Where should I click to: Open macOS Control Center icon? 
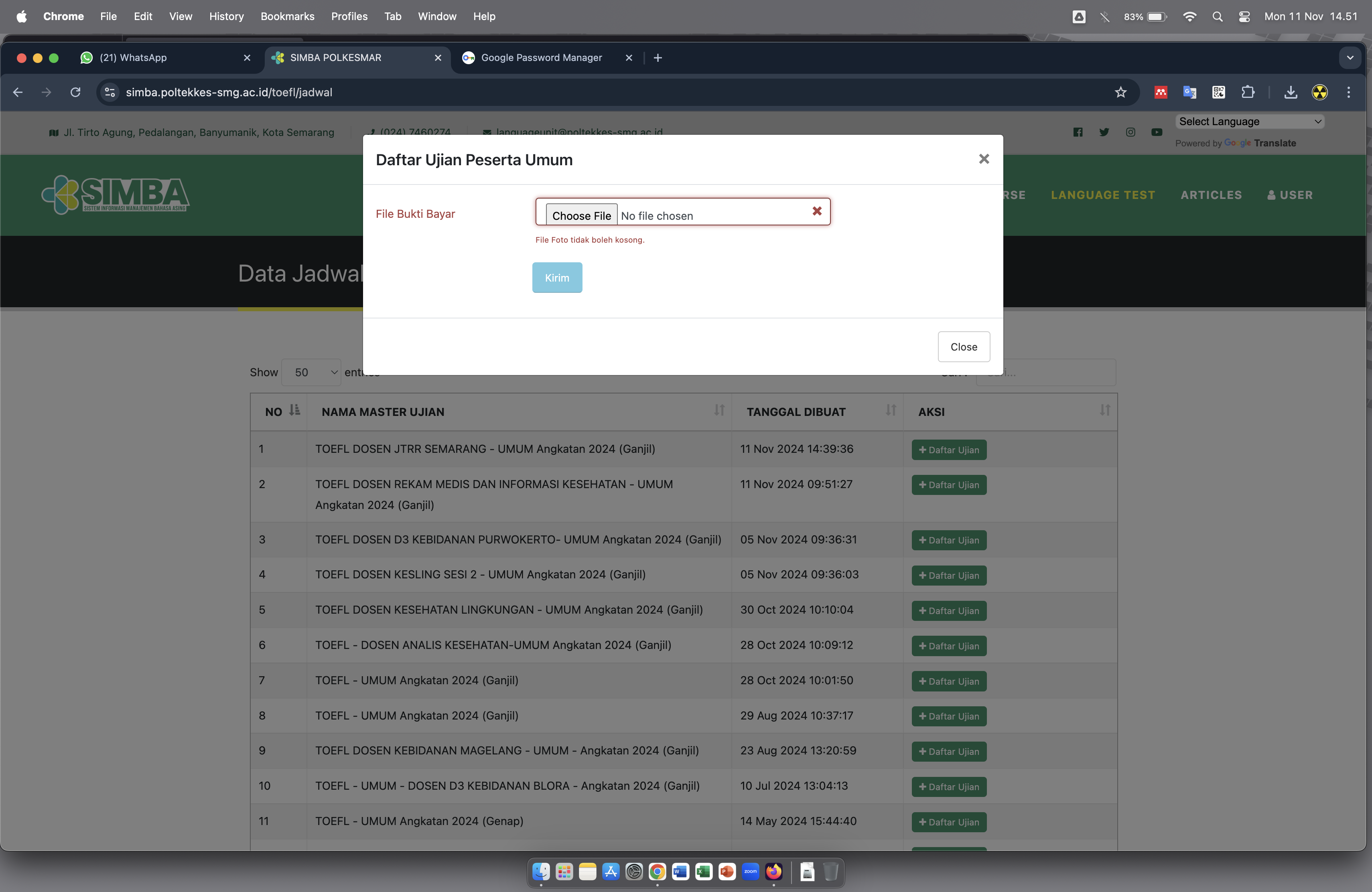pos(1244,16)
